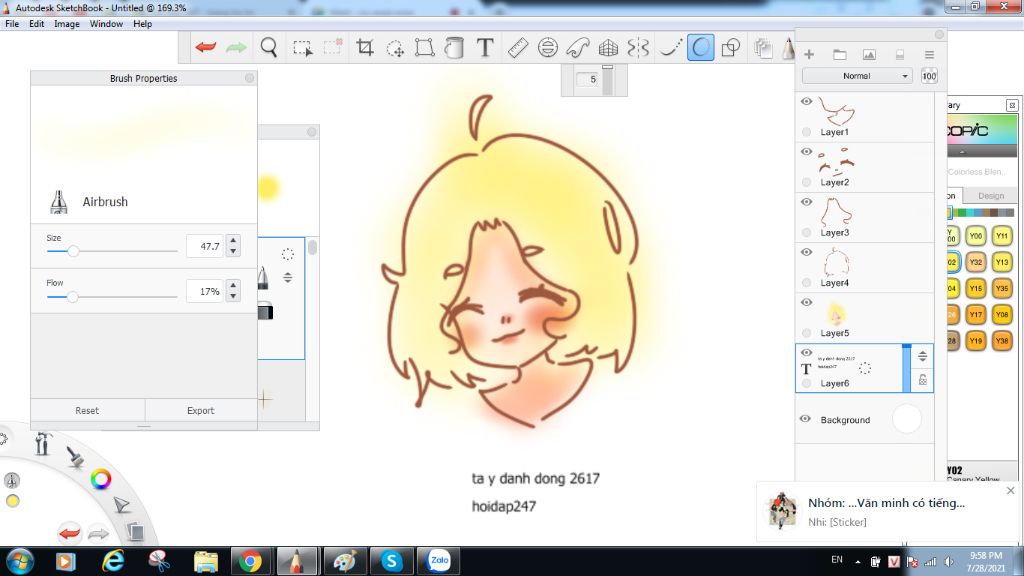This screenshot has width=1024, height=576.
Task: Open the color wheel in the lagoon
Action: click(x=101, y=479)
